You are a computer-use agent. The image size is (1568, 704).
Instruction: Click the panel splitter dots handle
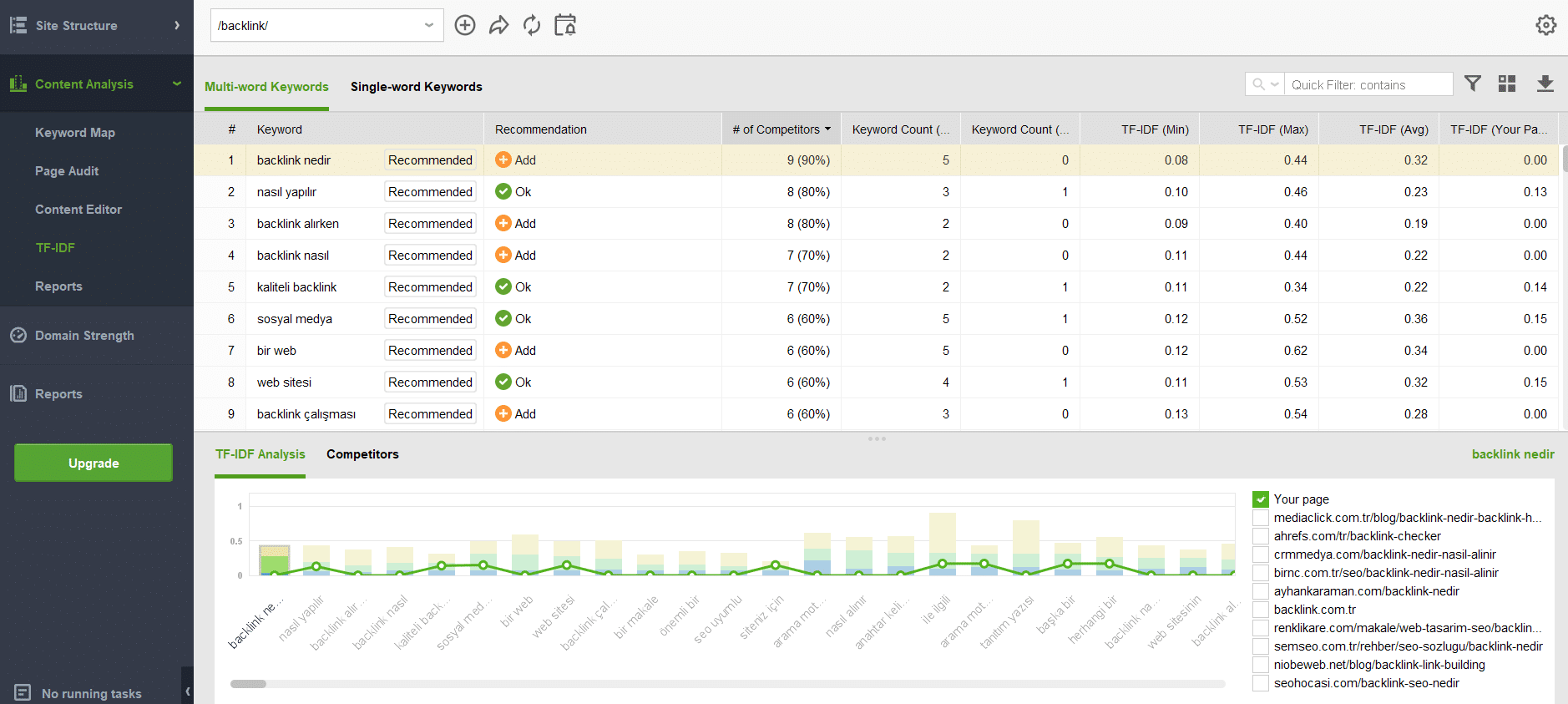point(877,438)
